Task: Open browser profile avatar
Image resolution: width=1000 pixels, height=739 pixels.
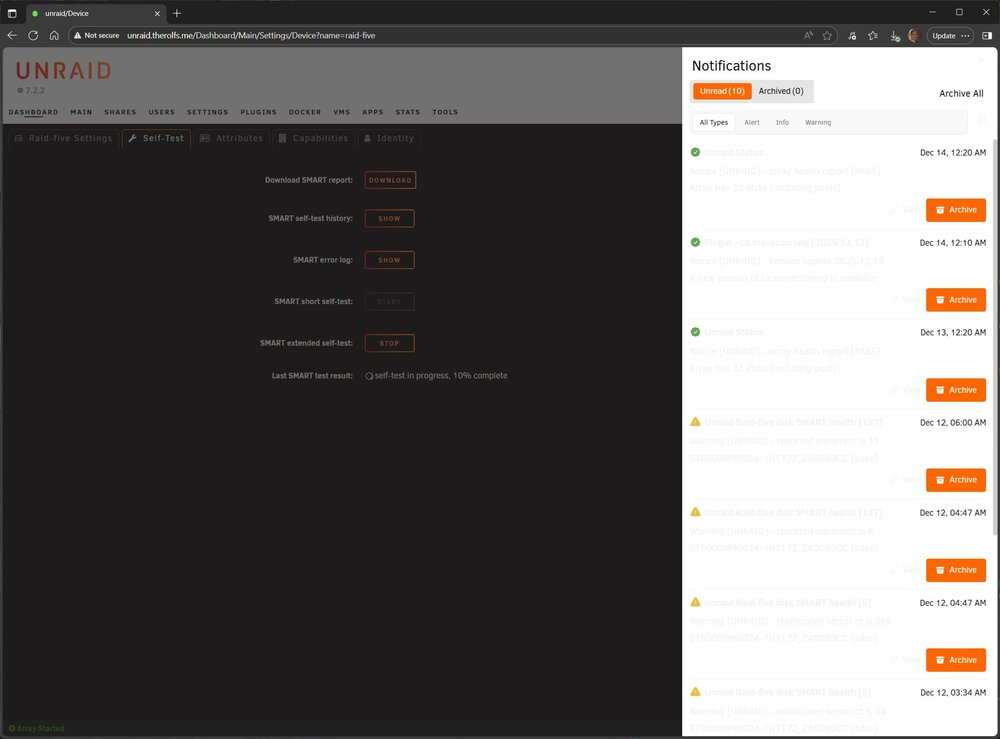Action: pyautogui.click(x=913, y=36)
